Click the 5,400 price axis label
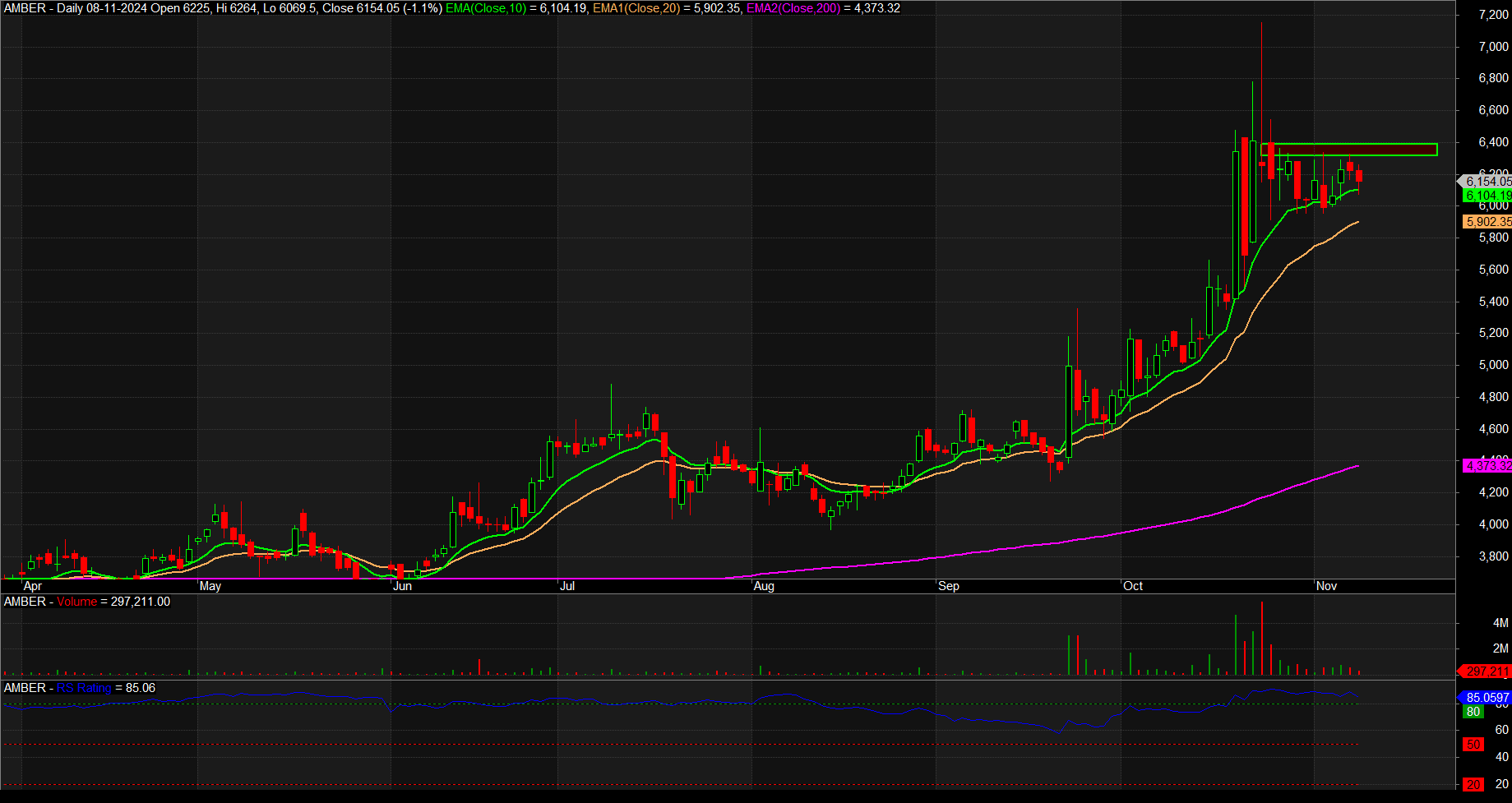 tap(1493, 302)
